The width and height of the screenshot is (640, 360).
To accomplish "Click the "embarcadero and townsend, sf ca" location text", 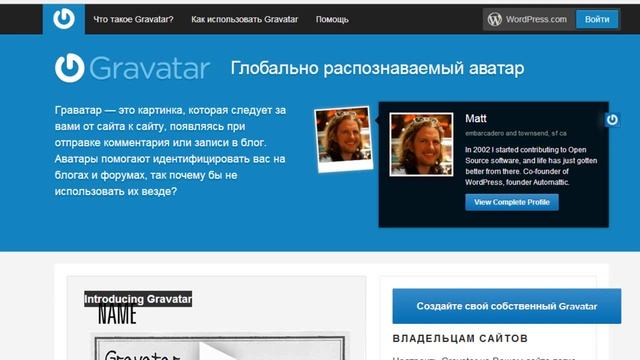I will point(516,133).
